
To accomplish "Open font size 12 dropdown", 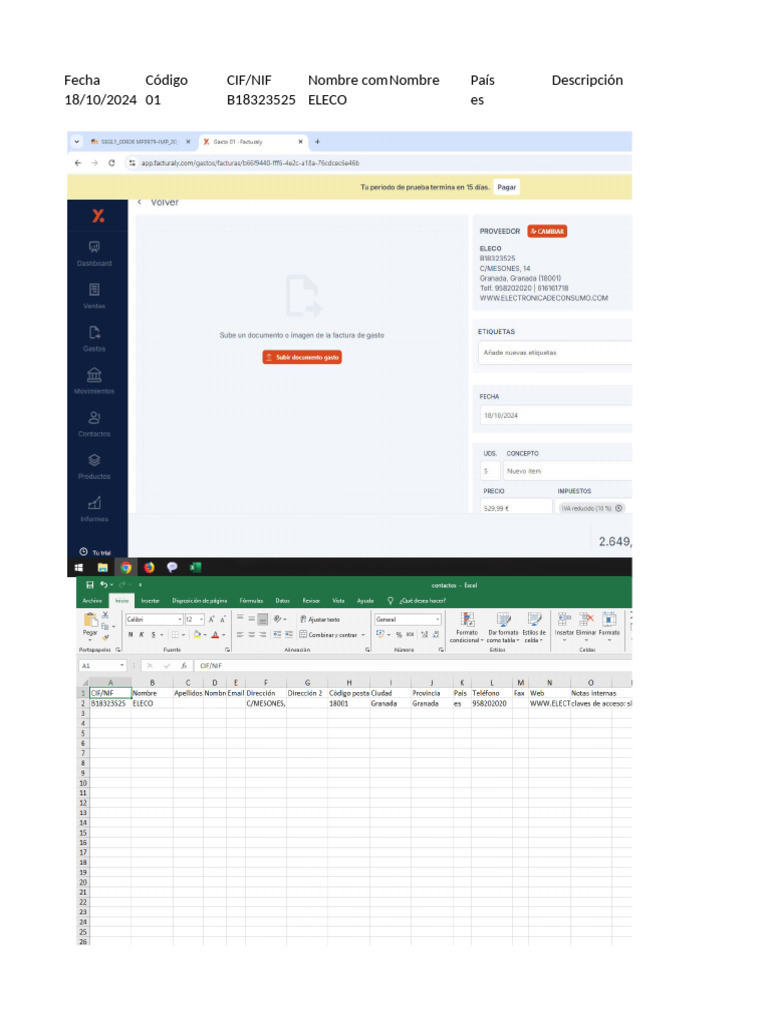I will tap(201, 619).
